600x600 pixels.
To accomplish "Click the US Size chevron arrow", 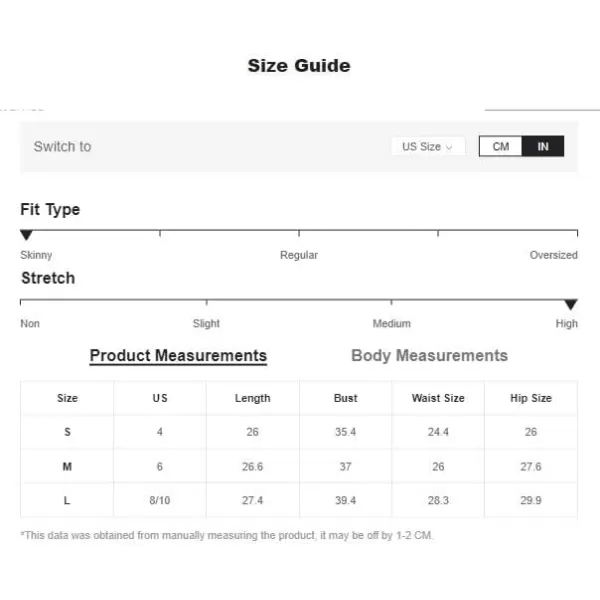I will pyautogui.click(x=449, y=147).
